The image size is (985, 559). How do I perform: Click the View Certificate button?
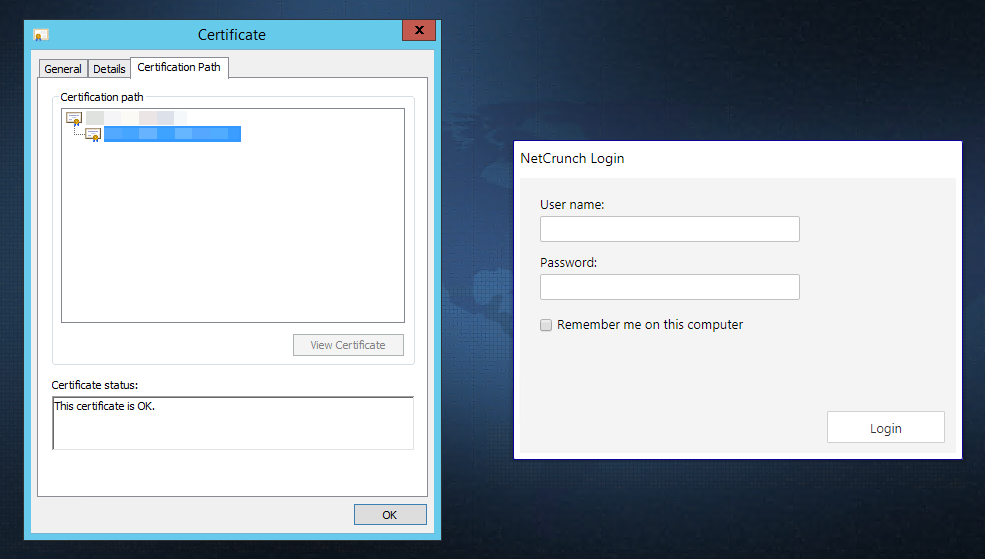tap(348, 345)
